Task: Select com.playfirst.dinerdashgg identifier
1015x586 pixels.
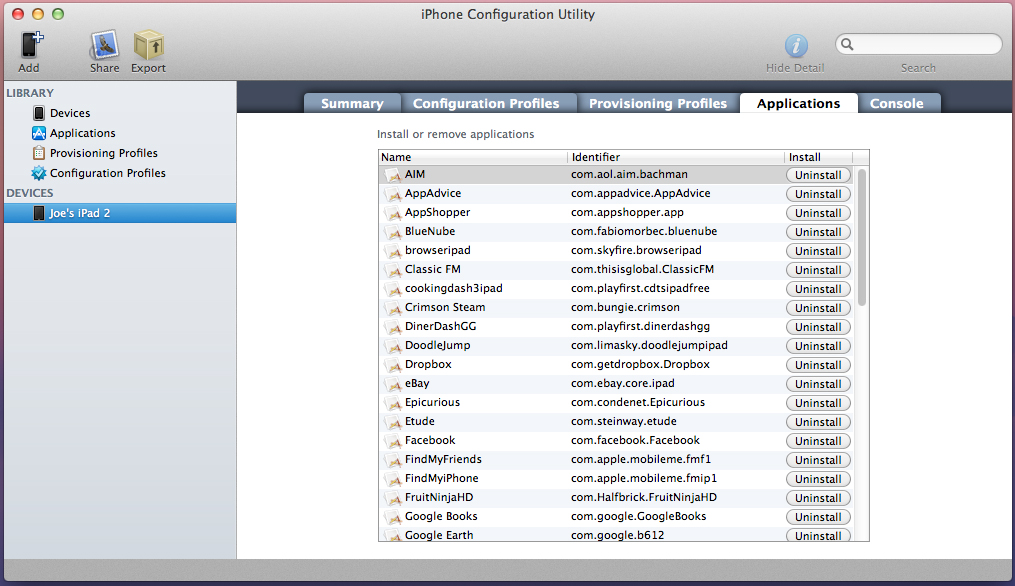Action: click(640, 326)
